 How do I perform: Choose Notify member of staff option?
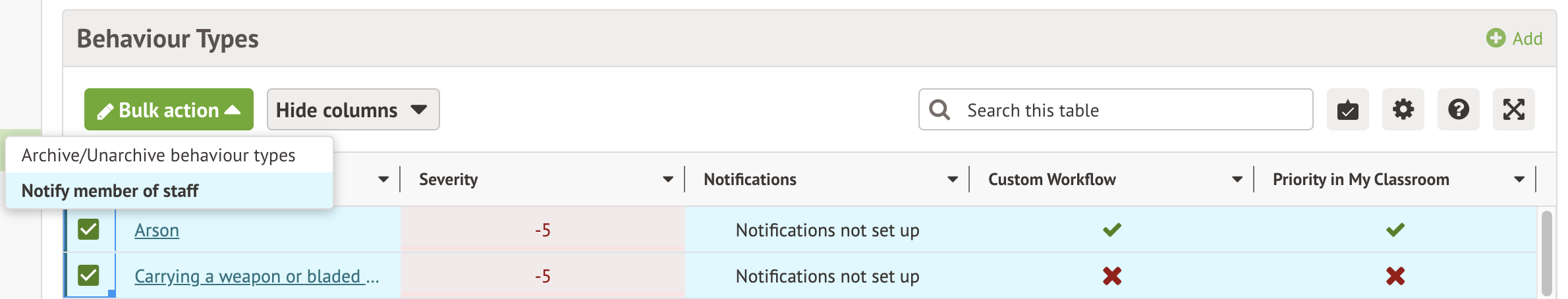[110, 191]
